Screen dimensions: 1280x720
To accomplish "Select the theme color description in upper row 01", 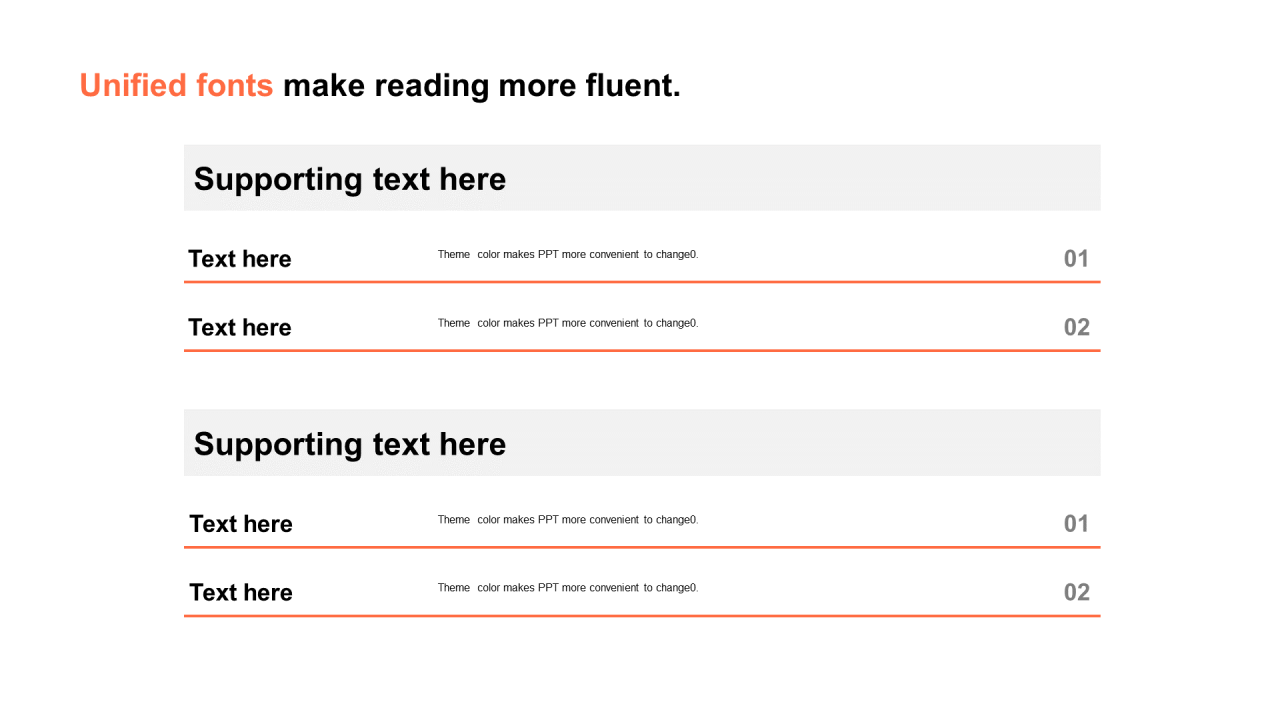I will tap(568, 254).
